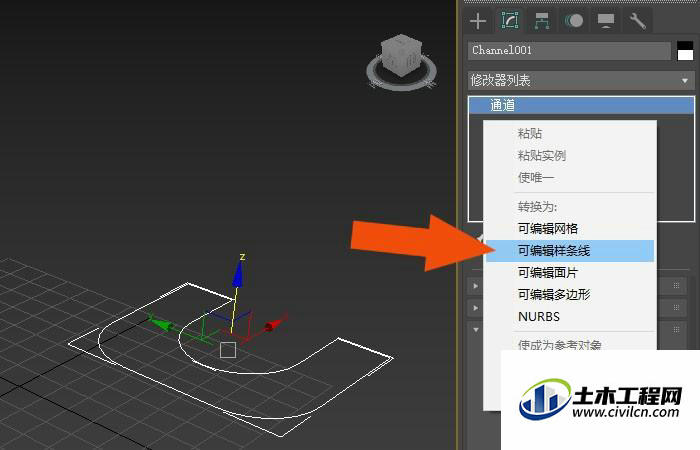Click the red X axis gizmo arrow
Image resolution: width=700 pixels, height=450 pixels.
(275, 323)
